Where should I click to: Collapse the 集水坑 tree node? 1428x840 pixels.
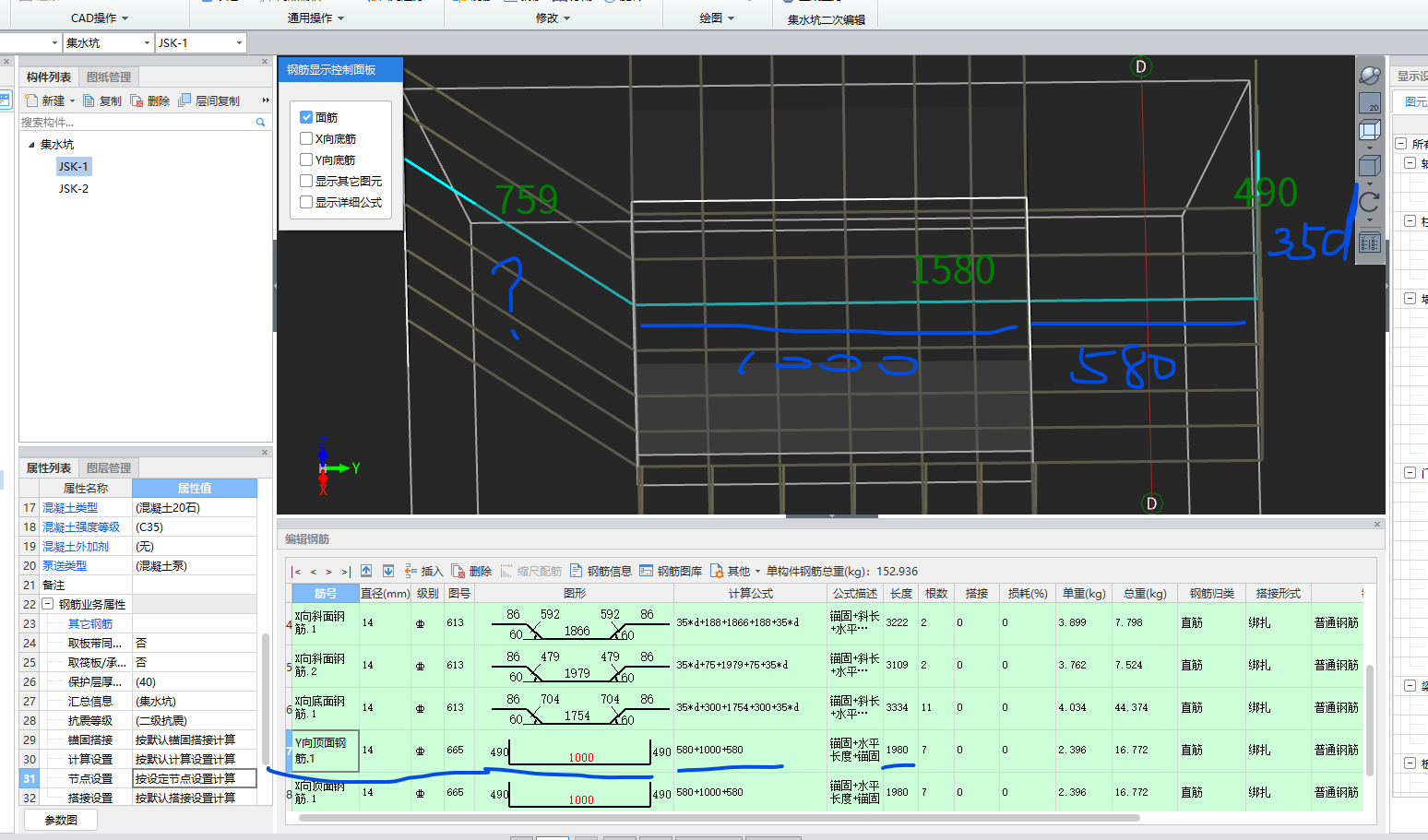coord(31,145)
